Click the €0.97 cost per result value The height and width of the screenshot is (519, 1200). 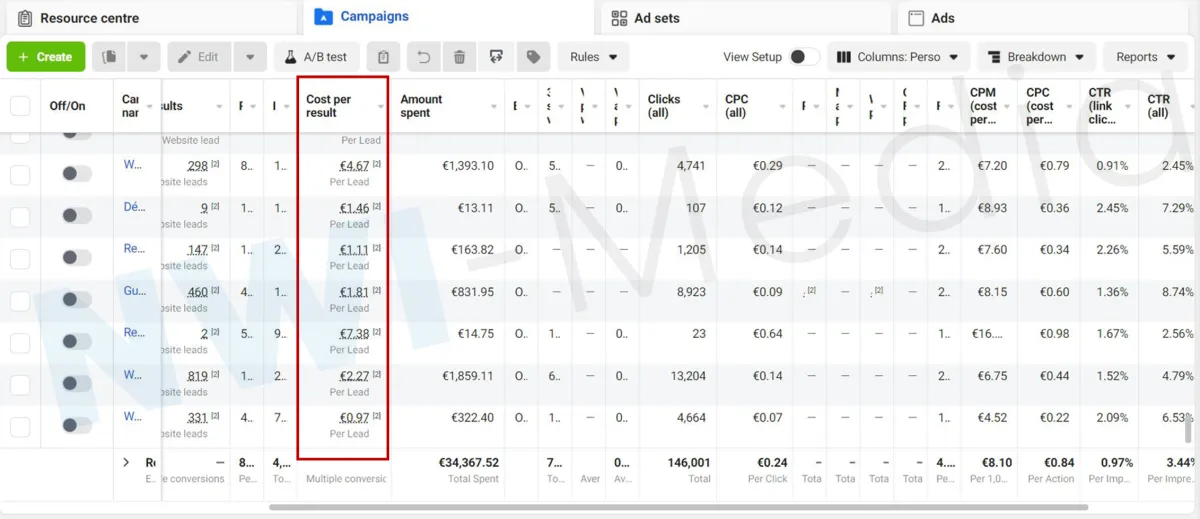355,418
